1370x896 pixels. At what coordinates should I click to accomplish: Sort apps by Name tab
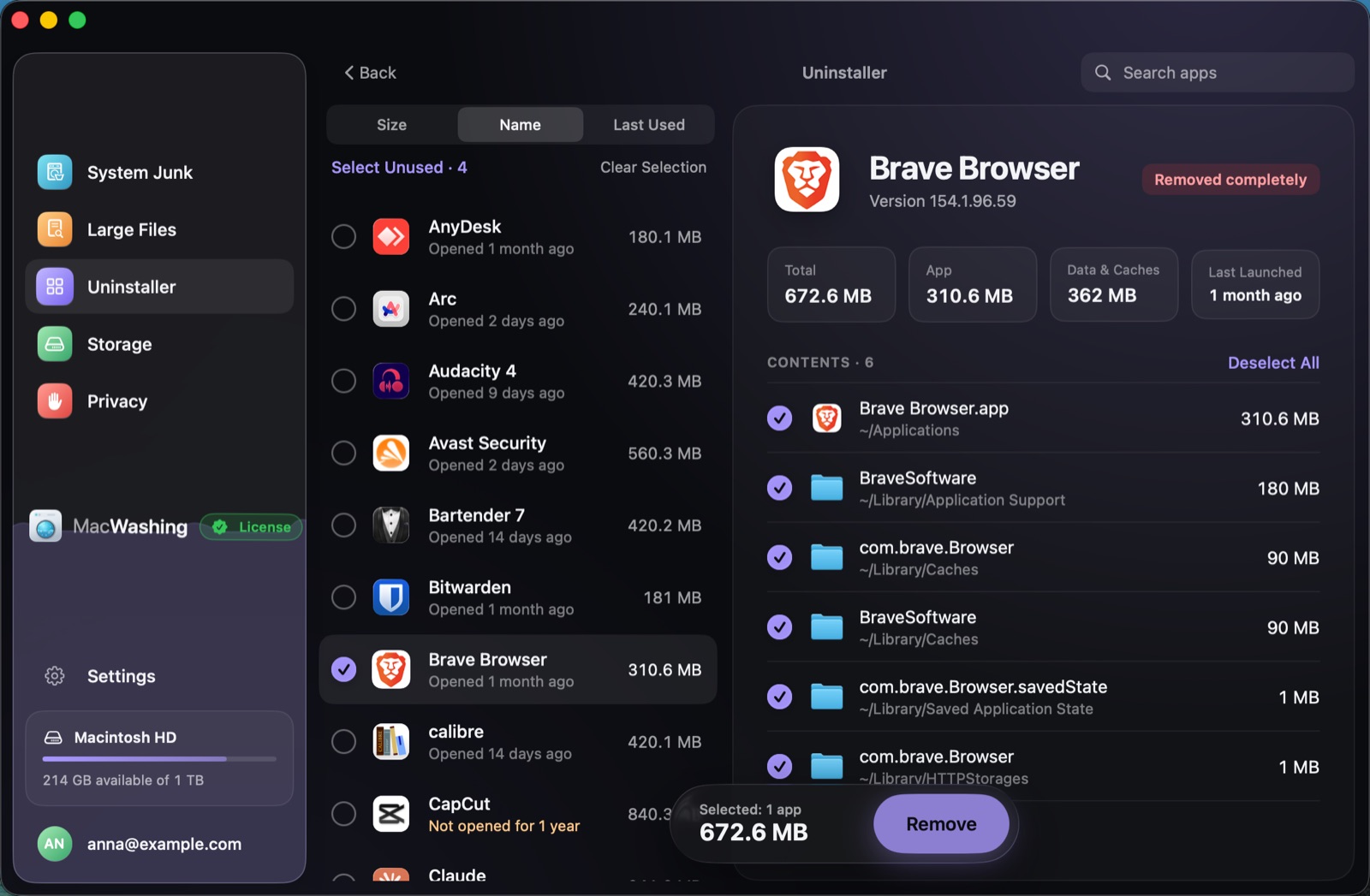[520, 125]
